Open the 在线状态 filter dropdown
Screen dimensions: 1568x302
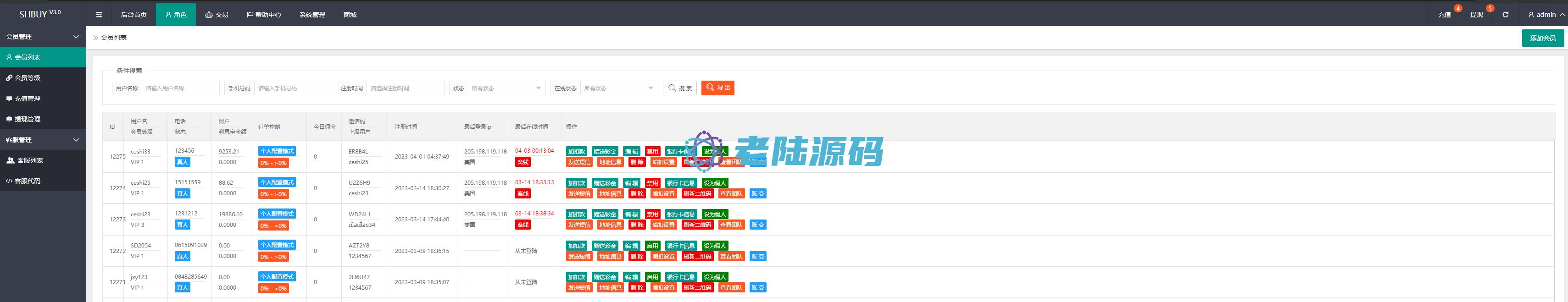point(618,88)
